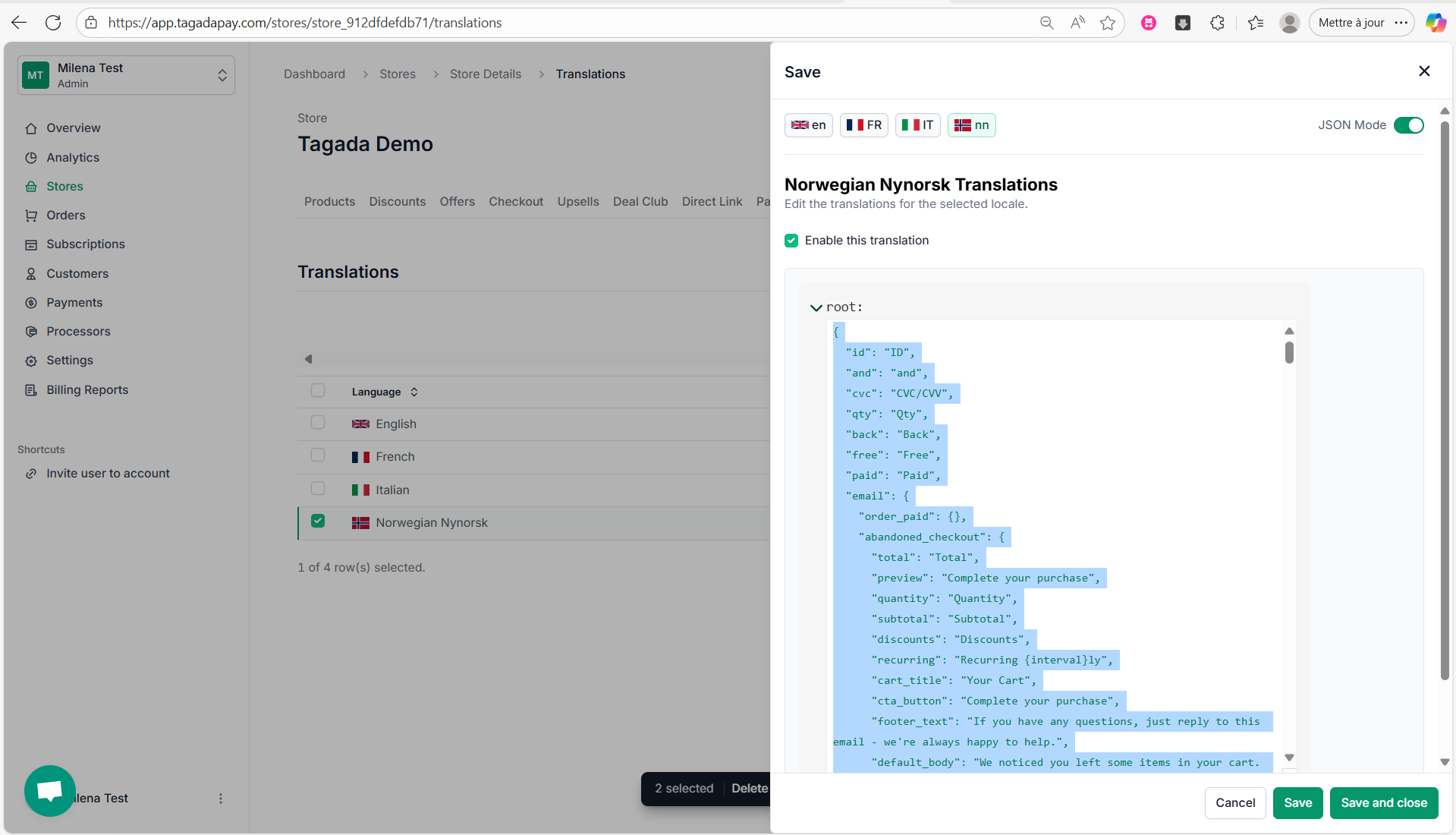Open the browser three-dot menu

tap(1401, 23)
